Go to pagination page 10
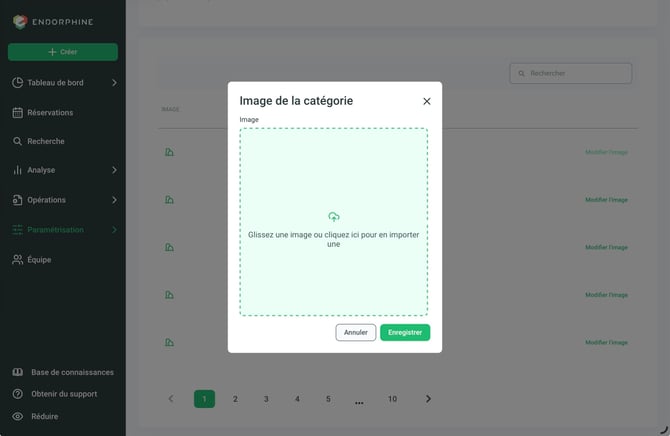Viewport: 670px width, 436px height. coord(392,399)
